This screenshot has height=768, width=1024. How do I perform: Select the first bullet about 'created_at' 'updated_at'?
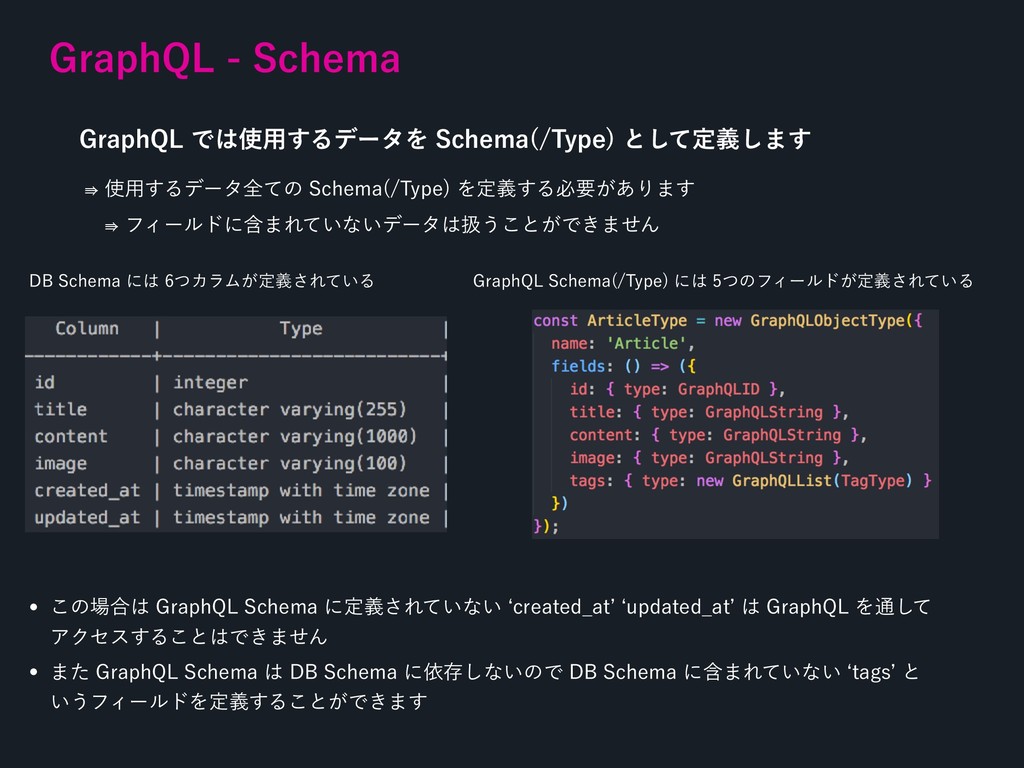point(490,620)
